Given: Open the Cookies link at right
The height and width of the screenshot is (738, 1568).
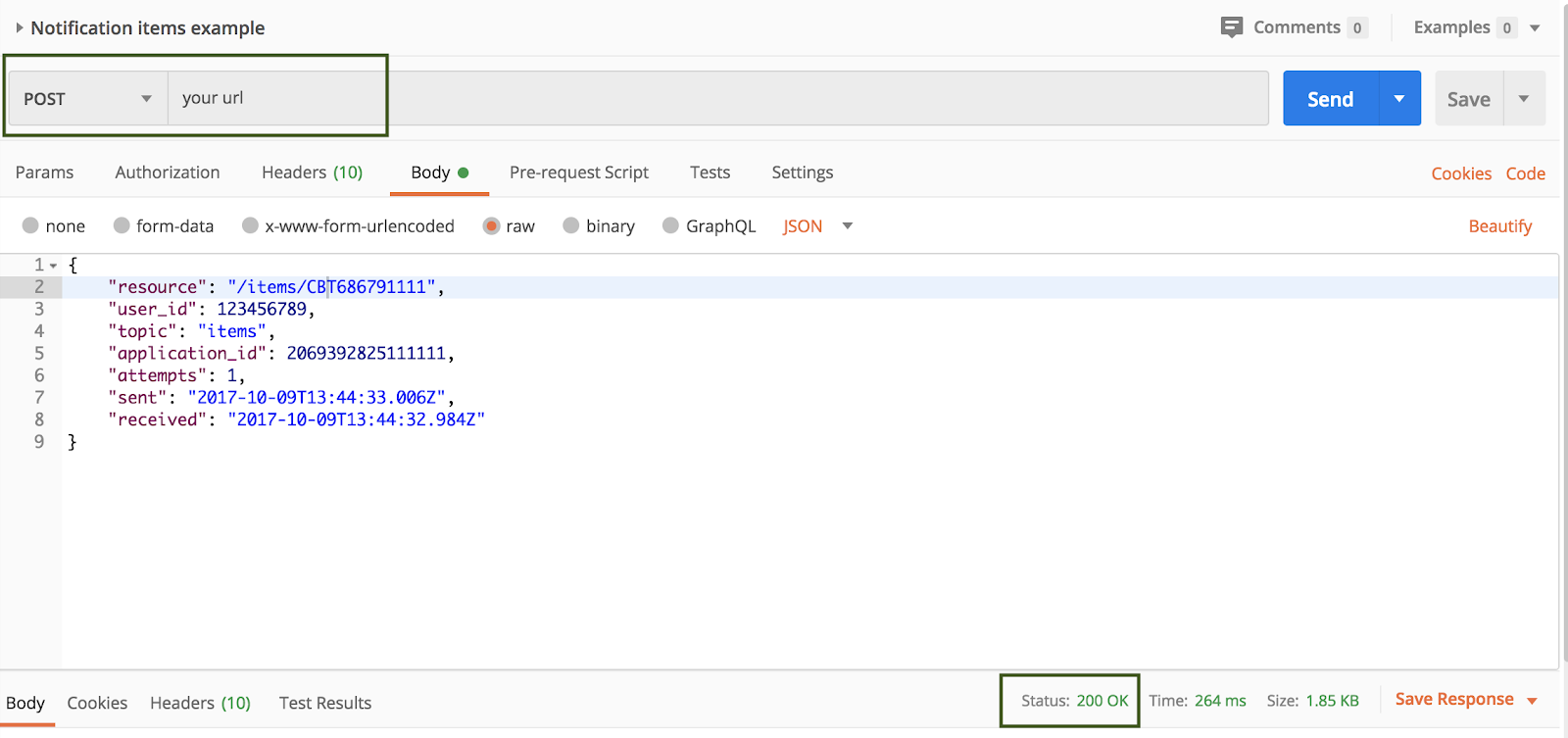Looking at the screenshot, I should (x=1460, y=173).
